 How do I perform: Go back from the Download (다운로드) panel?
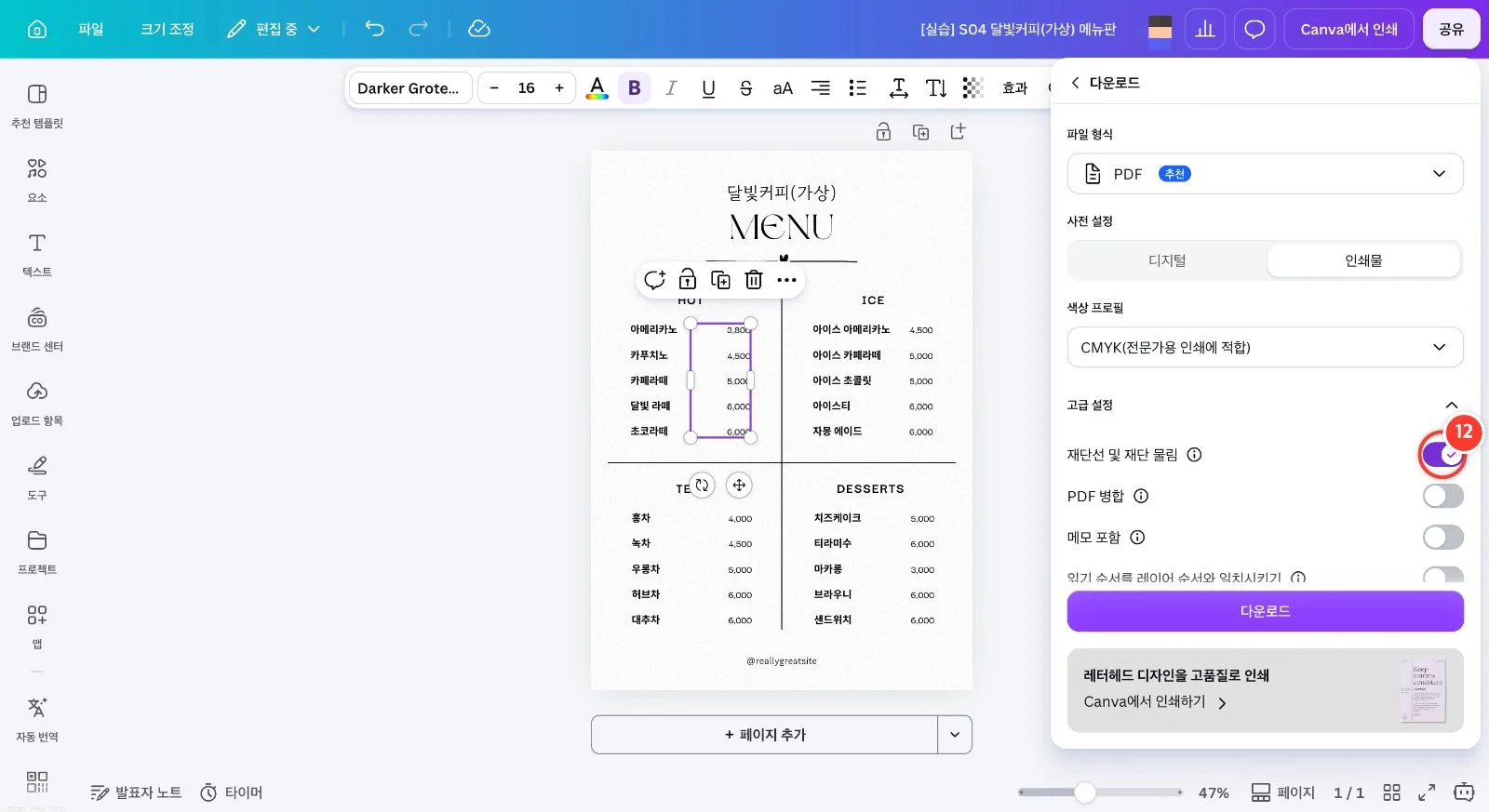pyautogui.click(x=1075, y=83)
